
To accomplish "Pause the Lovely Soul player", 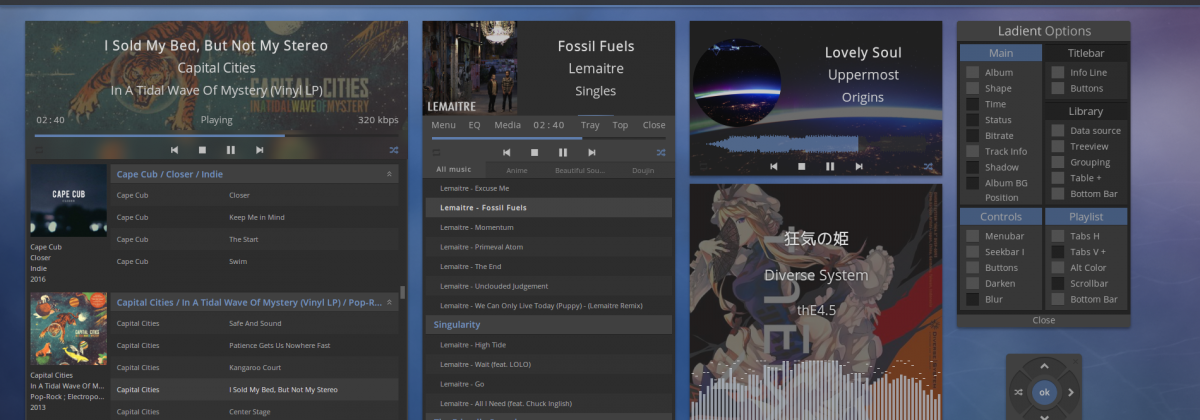I will pos(829,166).
